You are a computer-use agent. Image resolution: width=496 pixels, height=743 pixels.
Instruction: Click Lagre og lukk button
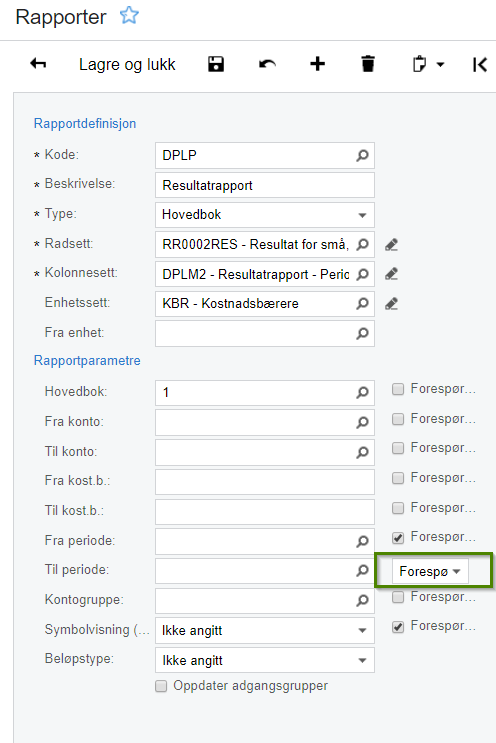click(x=127, y=64)
